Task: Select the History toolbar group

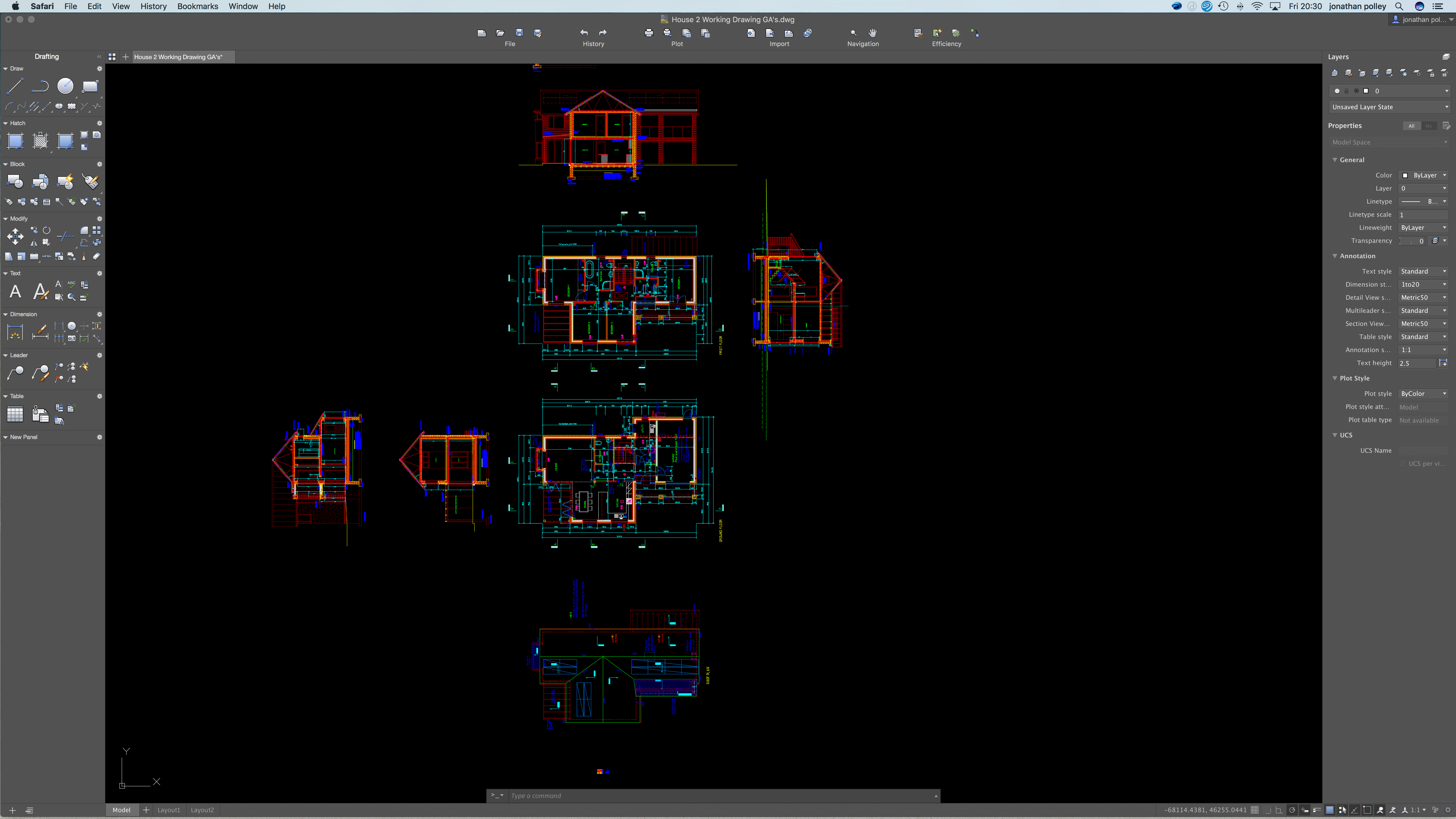Action: pos(593,37)
